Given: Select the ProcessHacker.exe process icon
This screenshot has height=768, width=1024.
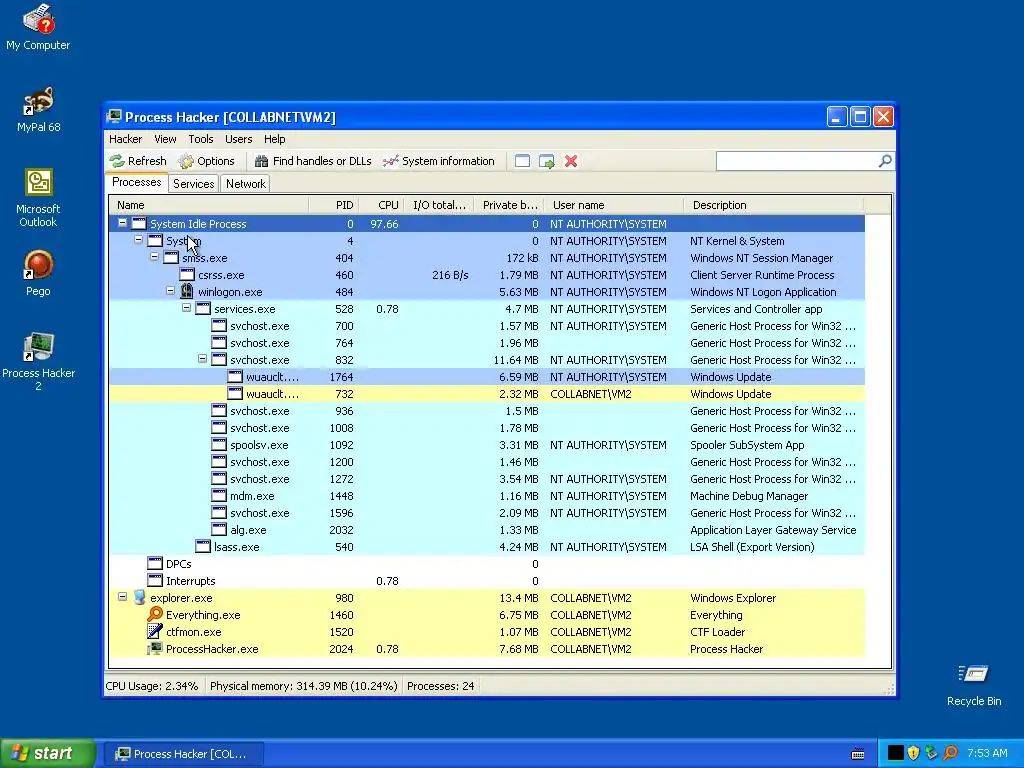Looking at the screenshot, I should [x=155, y=648].
